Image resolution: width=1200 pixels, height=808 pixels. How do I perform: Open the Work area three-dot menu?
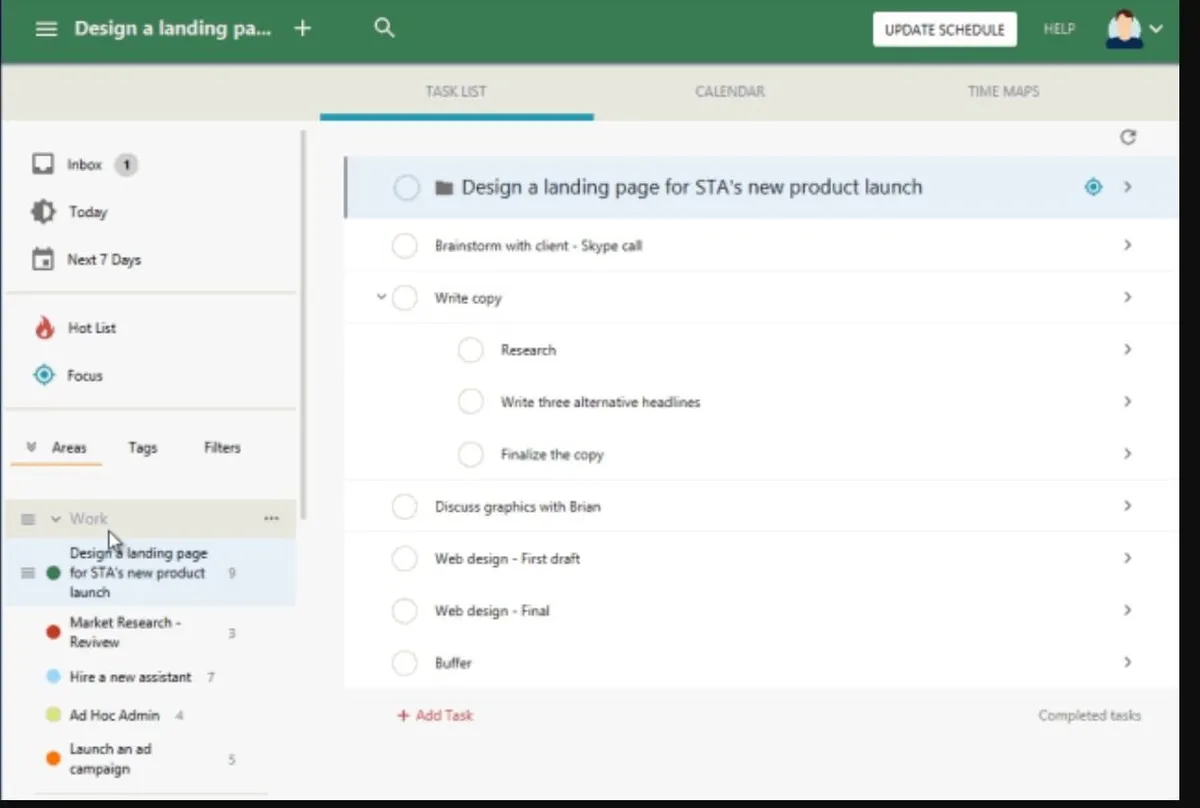(271, 518)
